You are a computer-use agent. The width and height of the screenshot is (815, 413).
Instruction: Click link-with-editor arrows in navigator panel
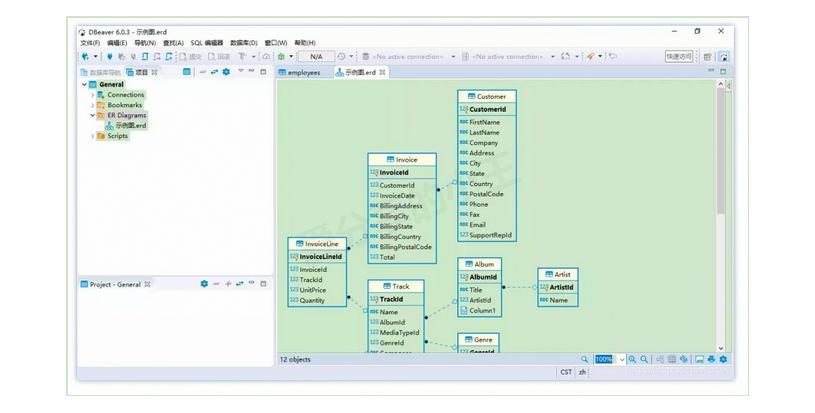coord(214,72)
